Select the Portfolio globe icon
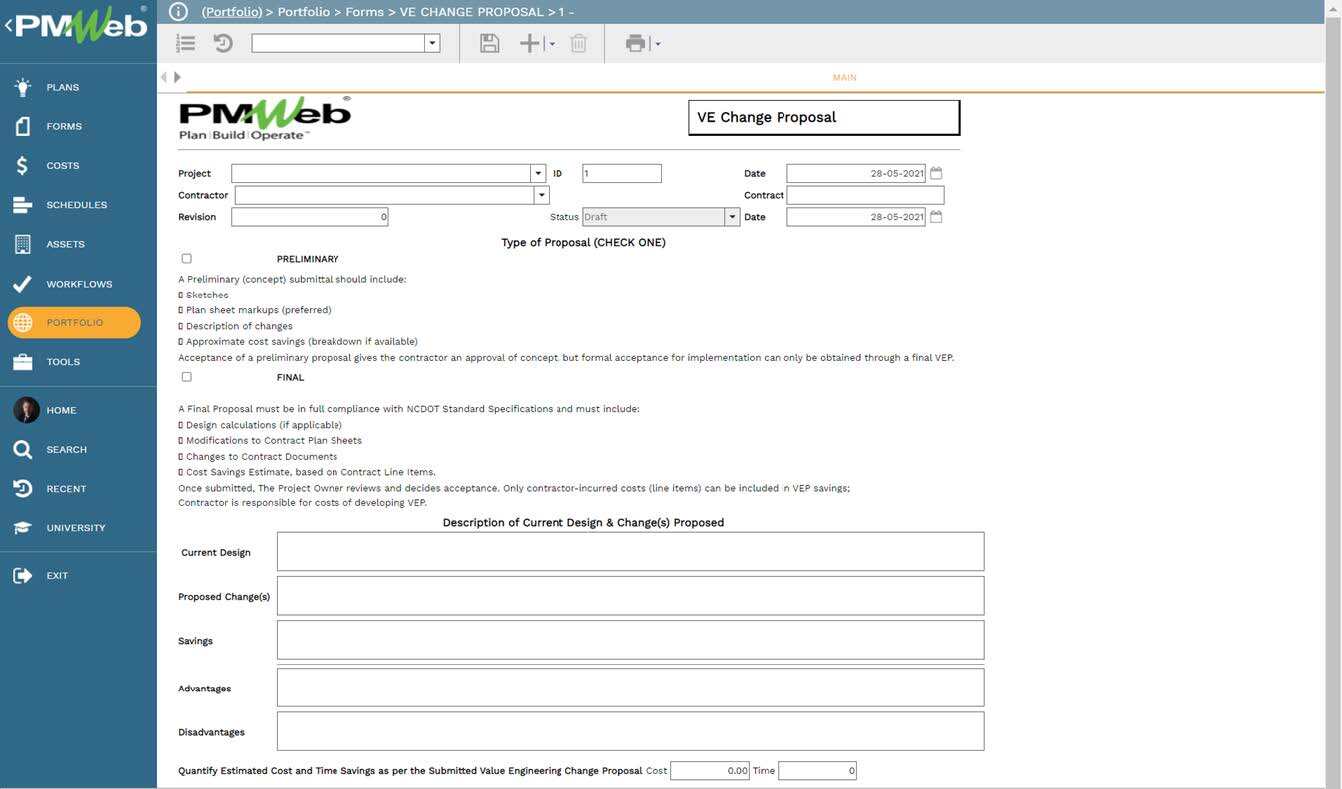 (x=22, y=323)
